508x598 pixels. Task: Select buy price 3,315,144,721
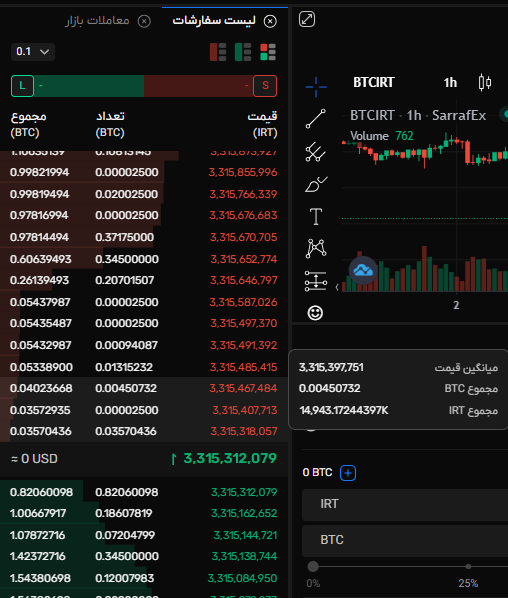(245, 535)
